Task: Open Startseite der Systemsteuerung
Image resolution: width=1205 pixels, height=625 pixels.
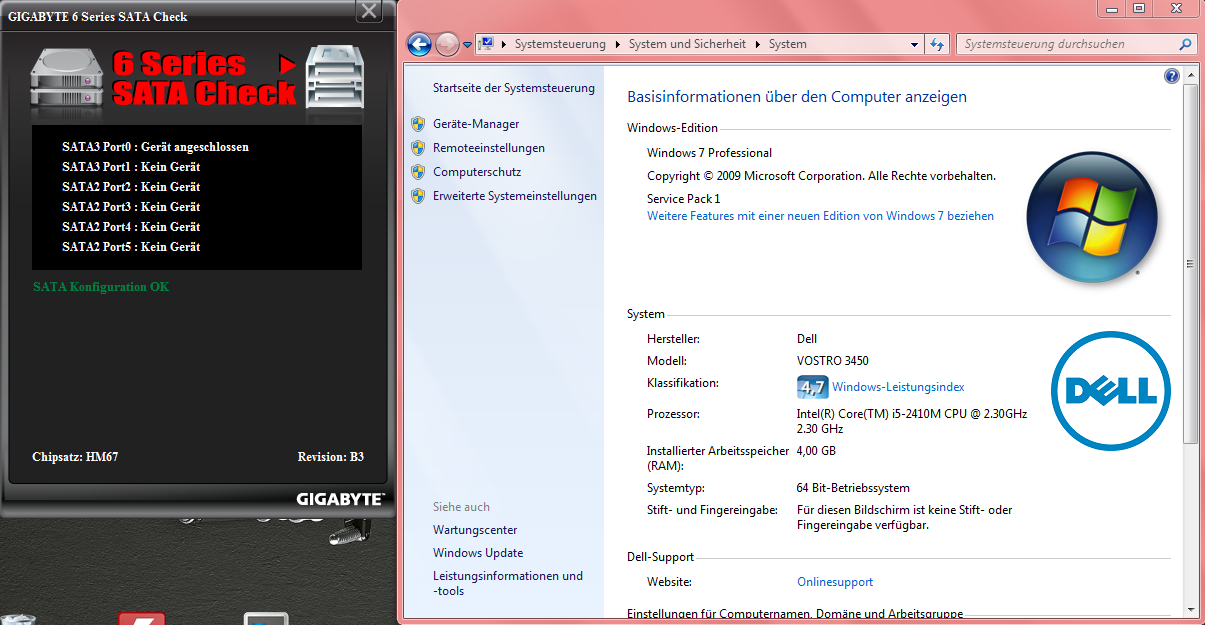Action: tap(514, 88)
